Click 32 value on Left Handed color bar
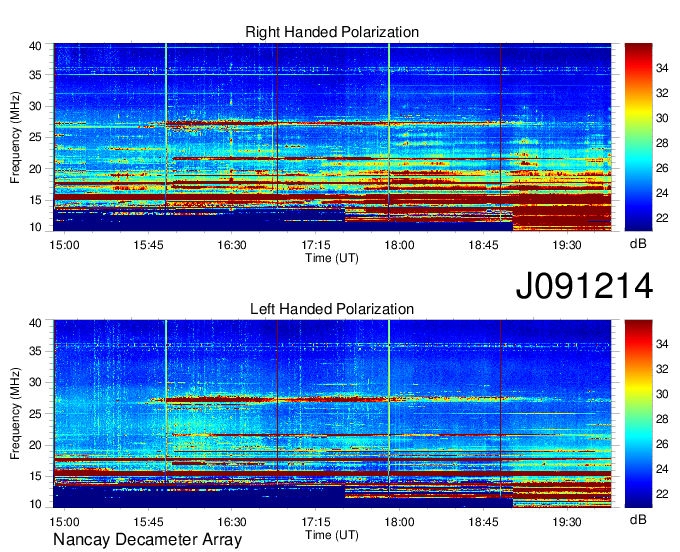 pyautogui.click(x=662, y=369)
